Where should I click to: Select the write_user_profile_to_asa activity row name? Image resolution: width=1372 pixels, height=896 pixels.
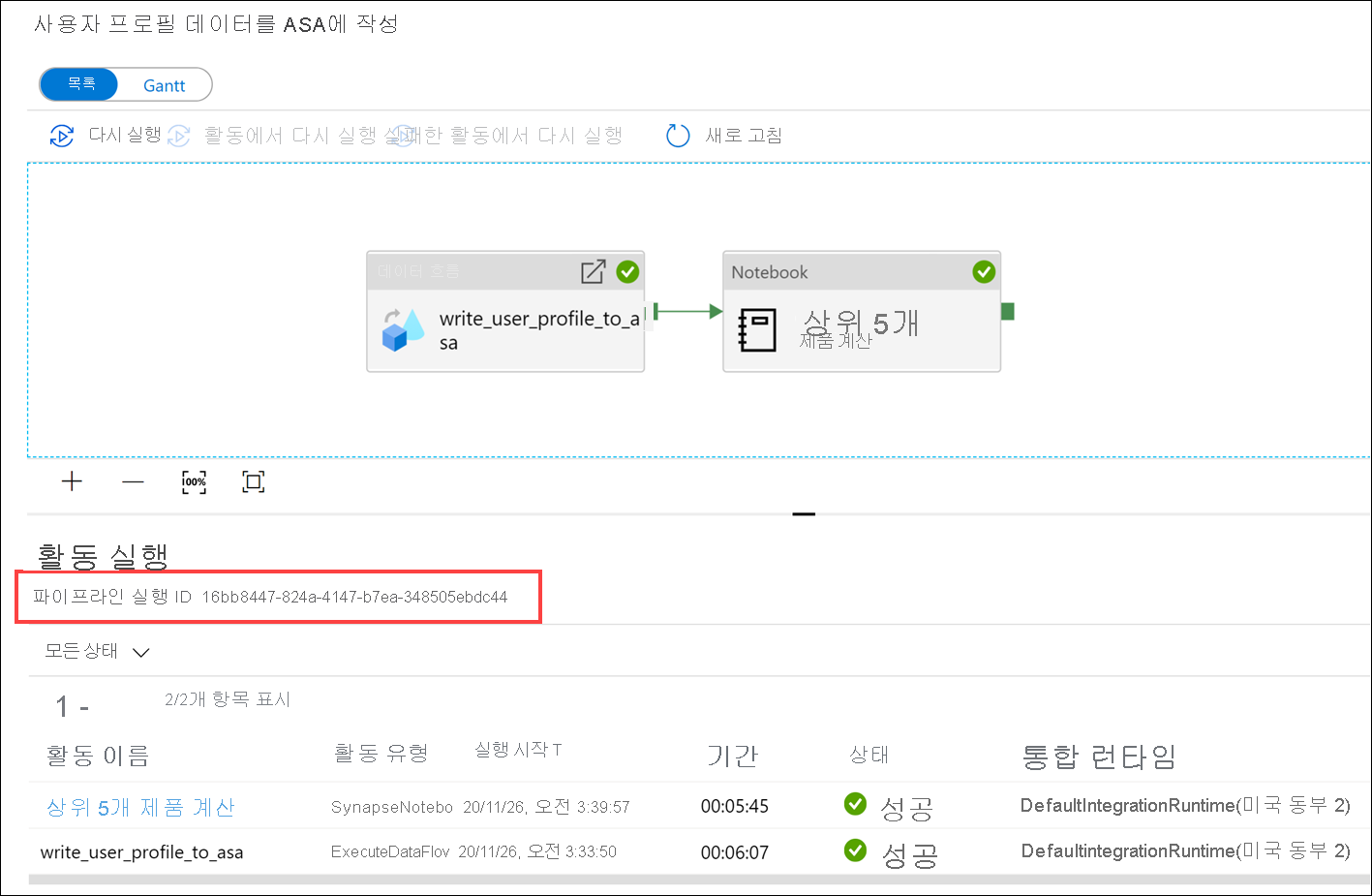coord(141,852)
